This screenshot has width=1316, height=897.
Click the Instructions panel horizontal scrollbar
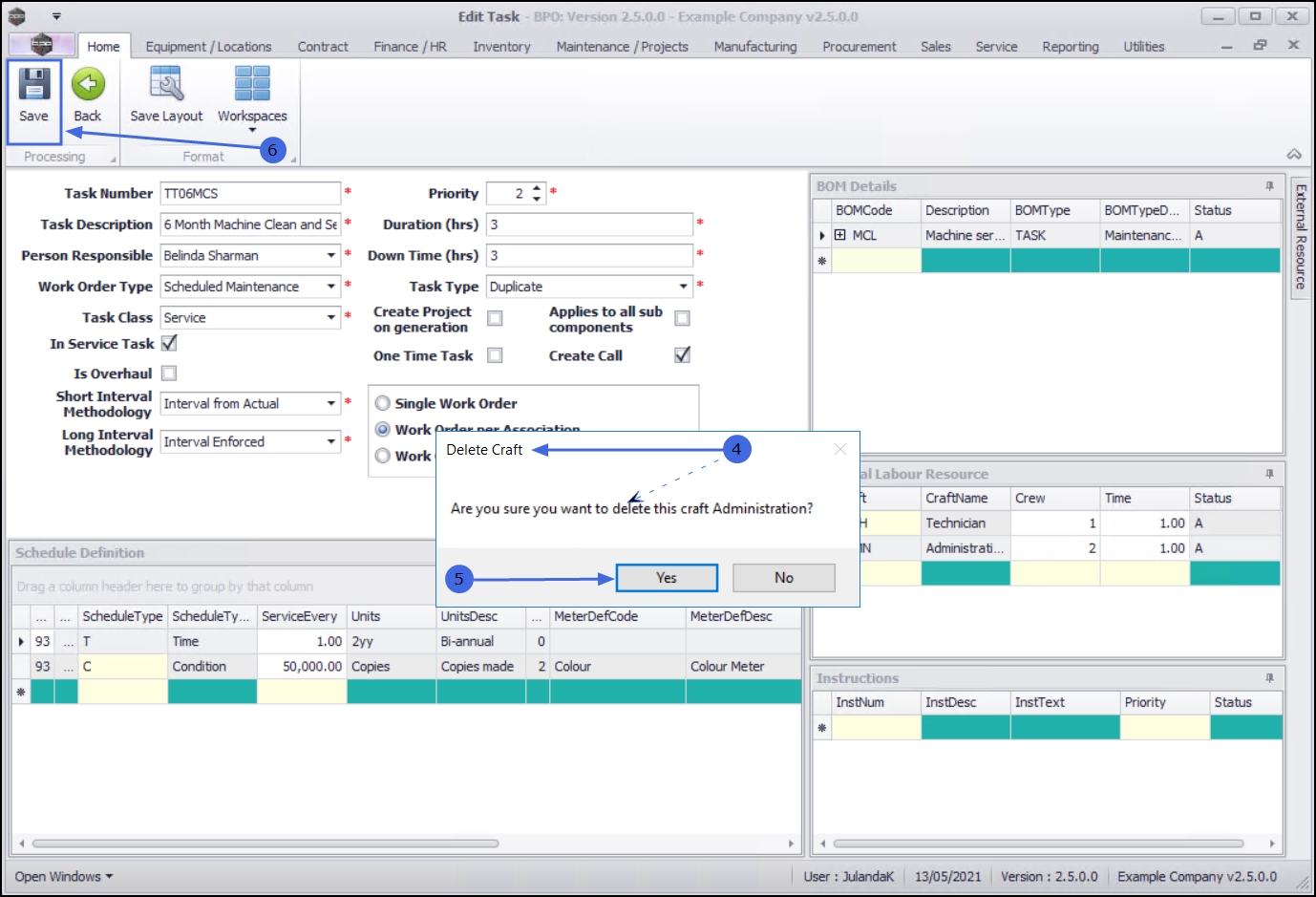(x=1038, y=844)
